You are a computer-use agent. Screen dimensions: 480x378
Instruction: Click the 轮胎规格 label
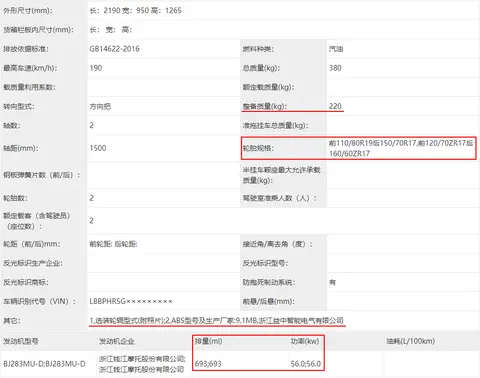click(x=258, y=148)
